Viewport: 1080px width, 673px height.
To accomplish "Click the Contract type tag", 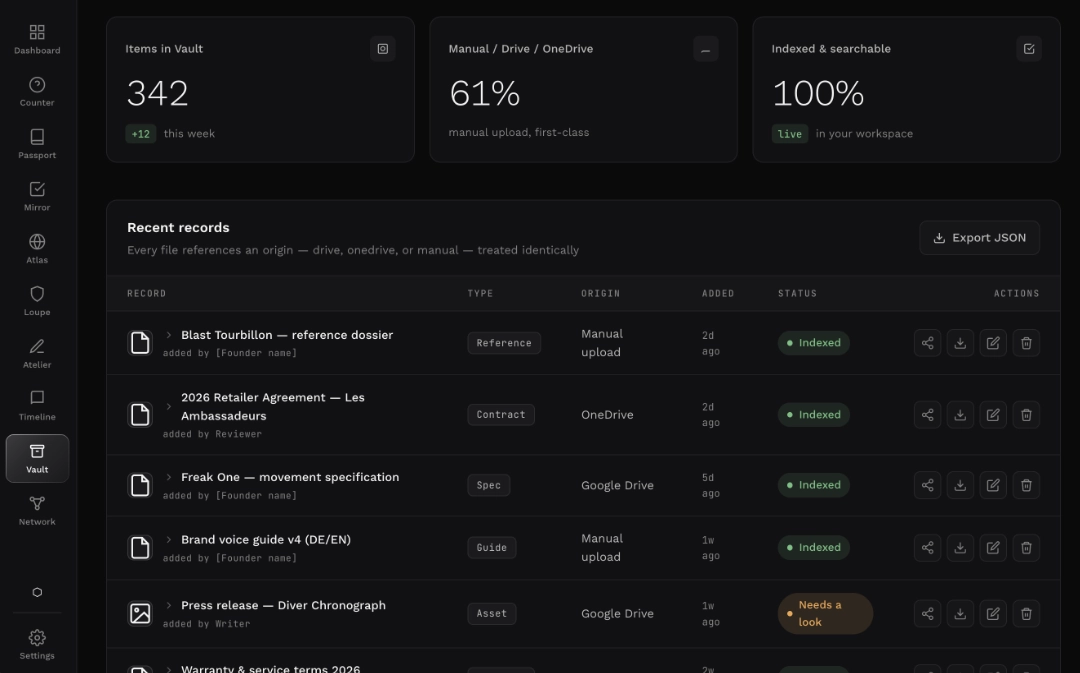I will [x=501, y=415].
